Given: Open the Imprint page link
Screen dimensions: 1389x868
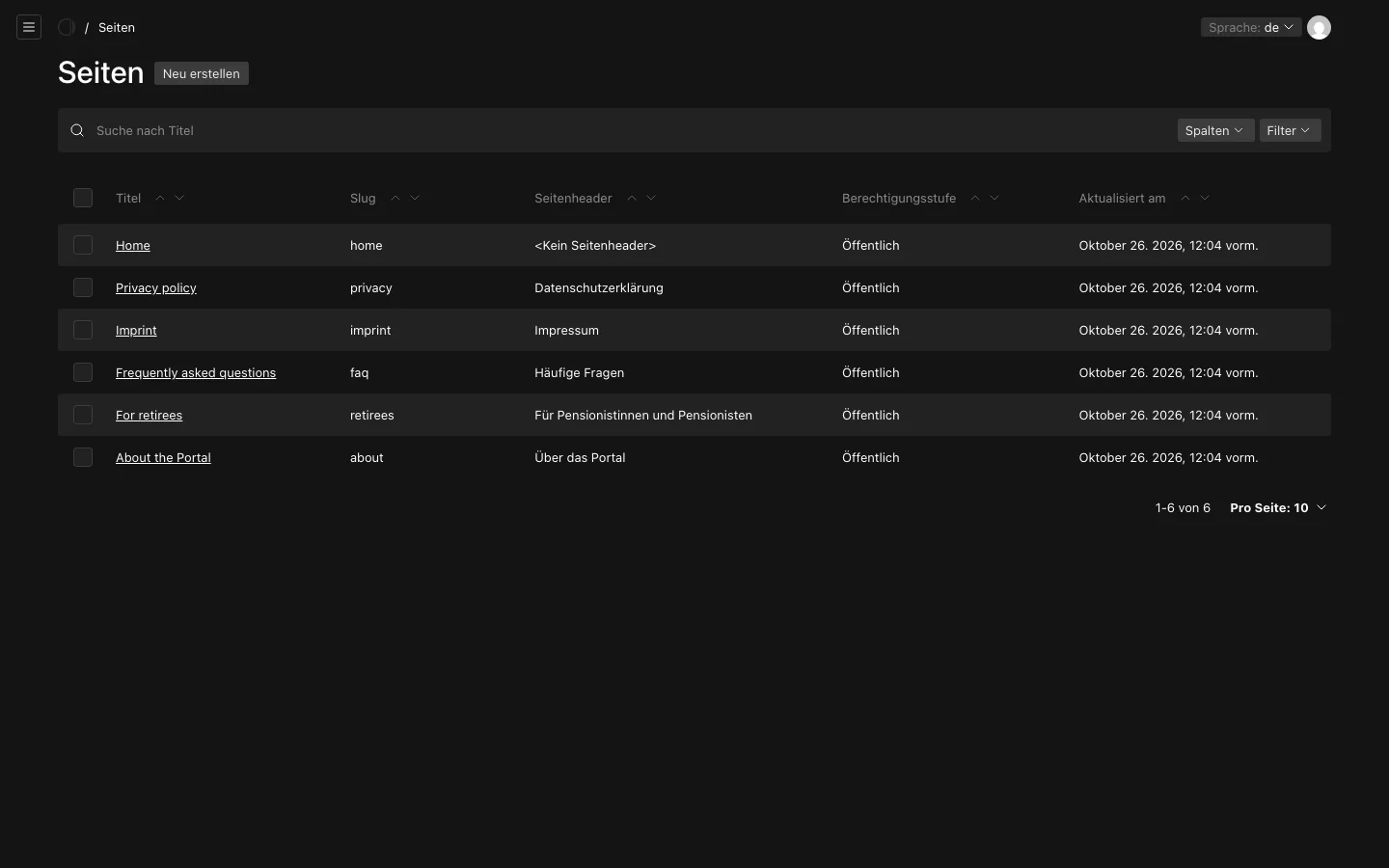Looking at the screenshot, I should click(x=136, y=330).
